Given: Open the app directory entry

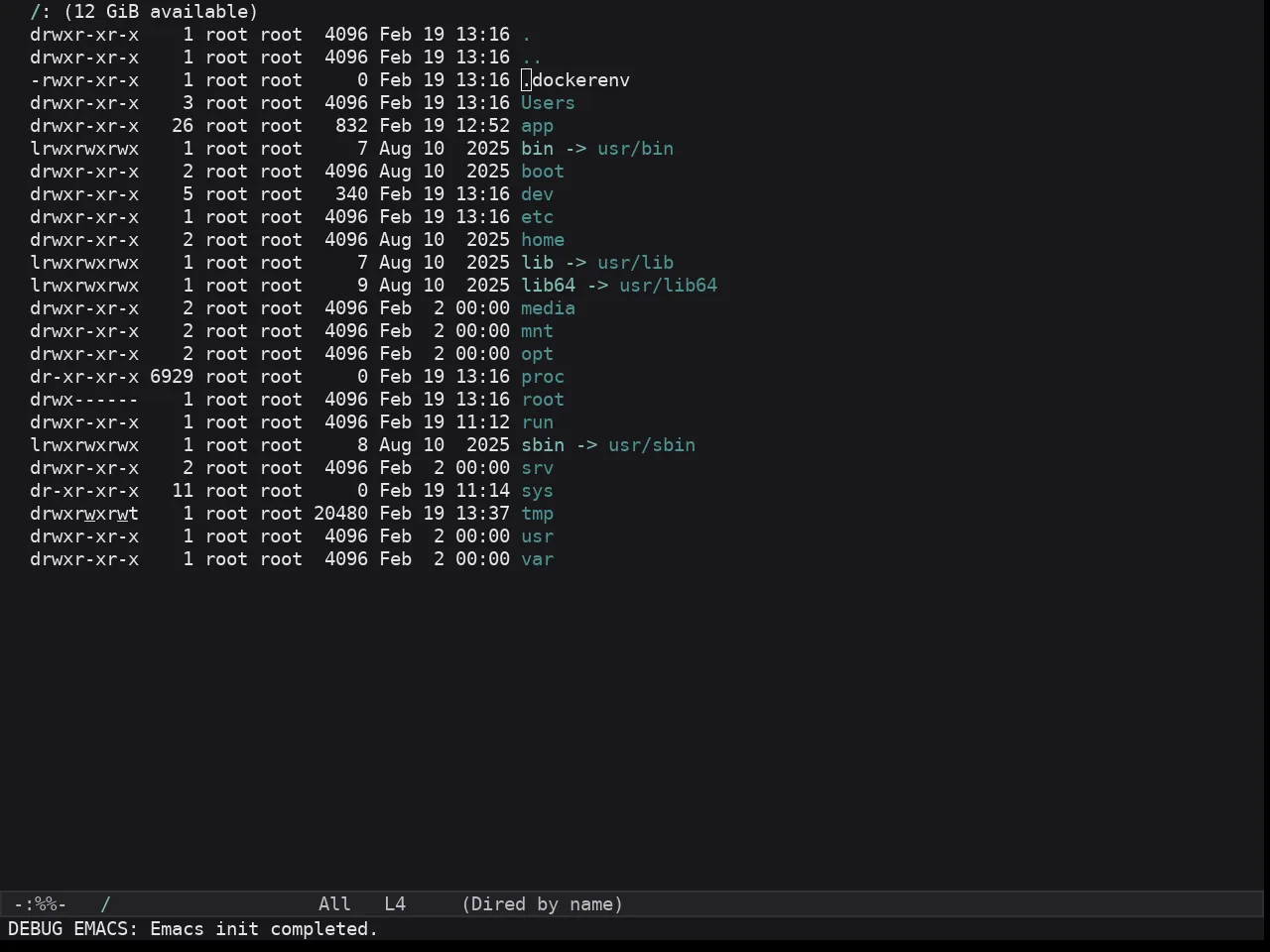Looking at the screenshot, I should (x=537, y=126).
